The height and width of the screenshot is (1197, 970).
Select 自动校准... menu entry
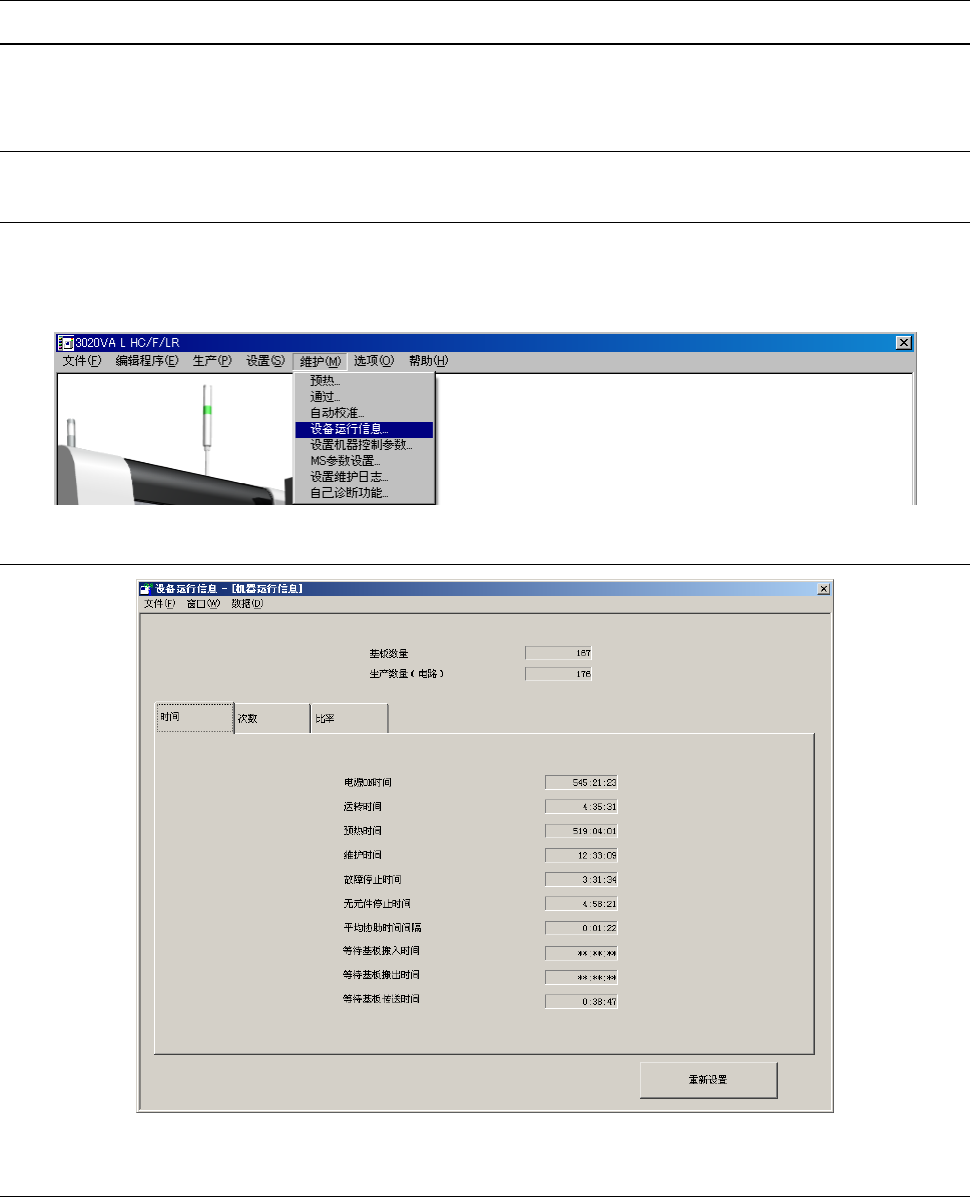click(364, 413)
